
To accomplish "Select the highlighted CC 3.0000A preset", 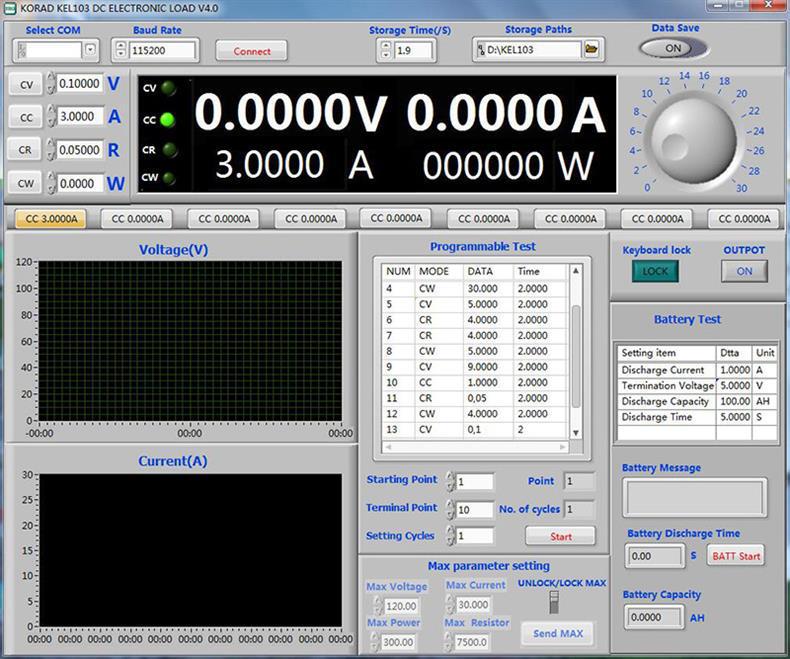I will coord(50,219).
